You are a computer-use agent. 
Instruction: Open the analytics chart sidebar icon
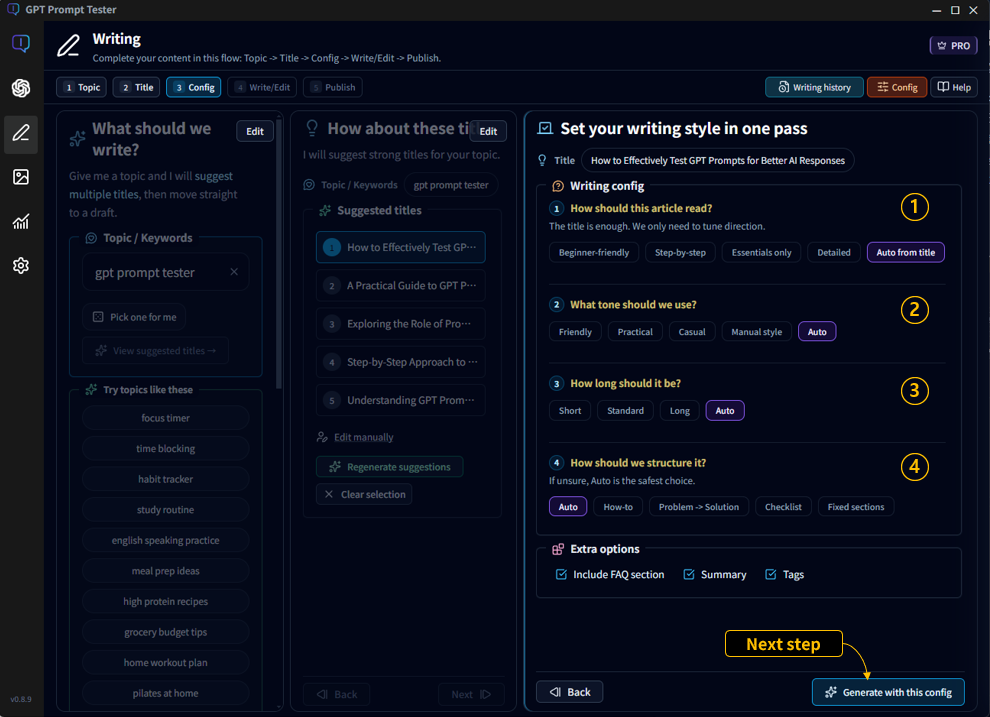20,222
